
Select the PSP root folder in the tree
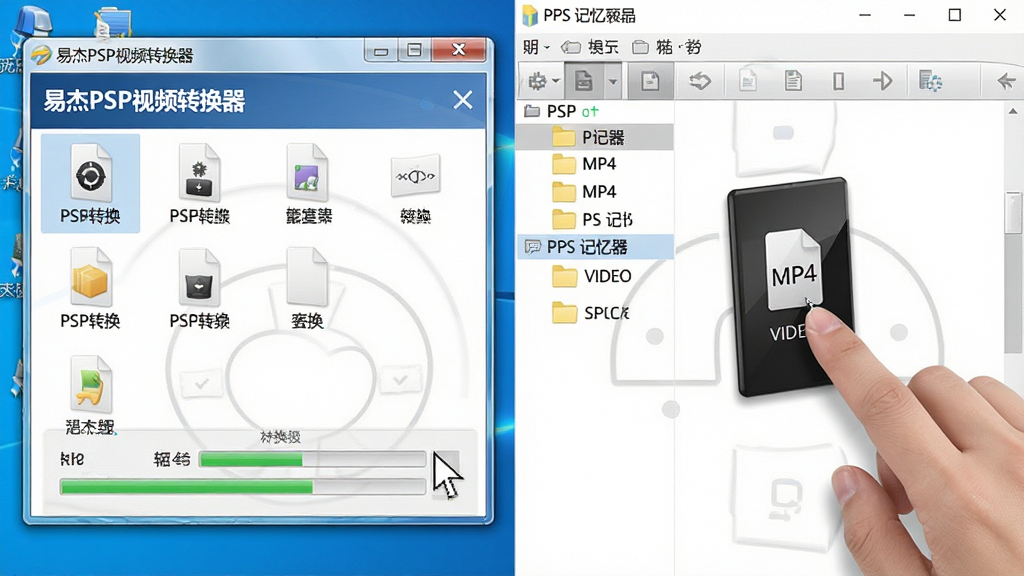pos(562,111)
